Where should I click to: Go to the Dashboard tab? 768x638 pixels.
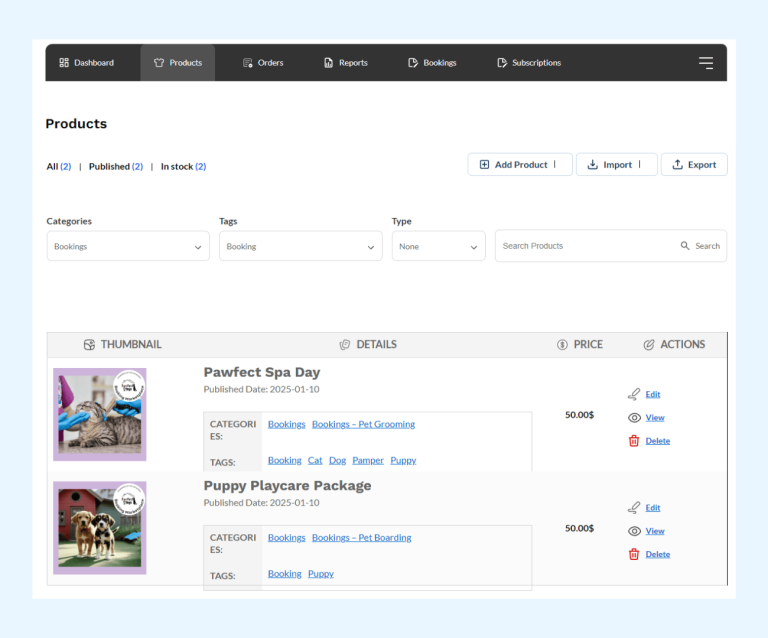87,63
